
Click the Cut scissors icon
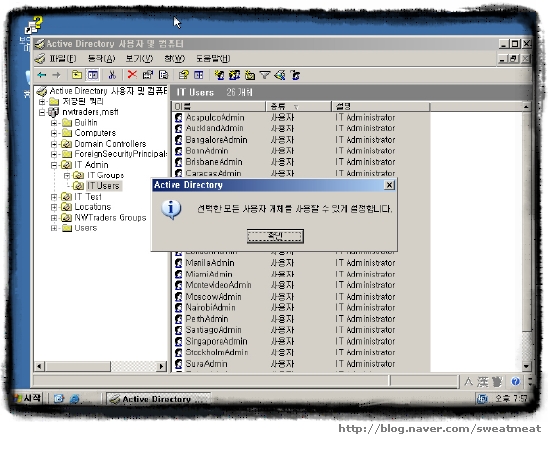[x=112, y=75]
